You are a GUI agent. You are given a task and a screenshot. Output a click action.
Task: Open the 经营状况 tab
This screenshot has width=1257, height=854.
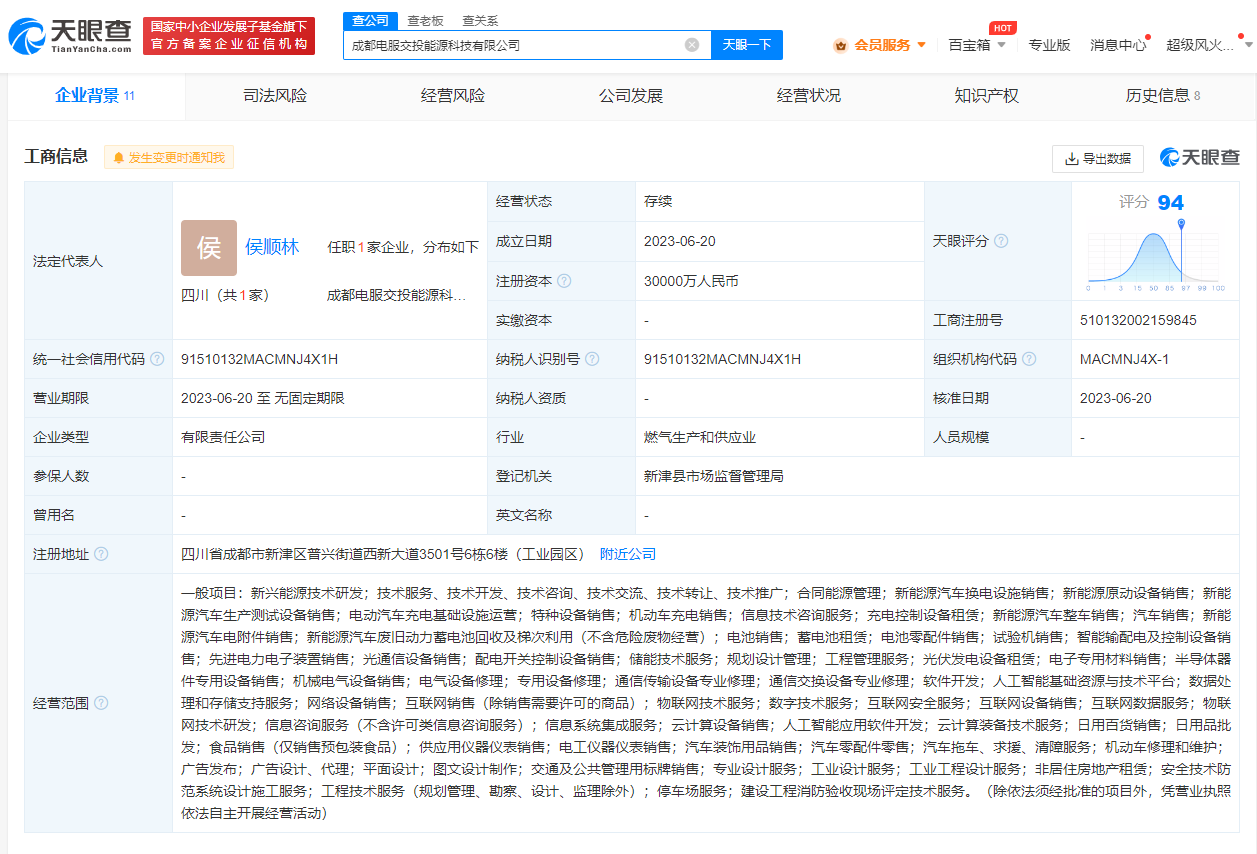[809, 96]
